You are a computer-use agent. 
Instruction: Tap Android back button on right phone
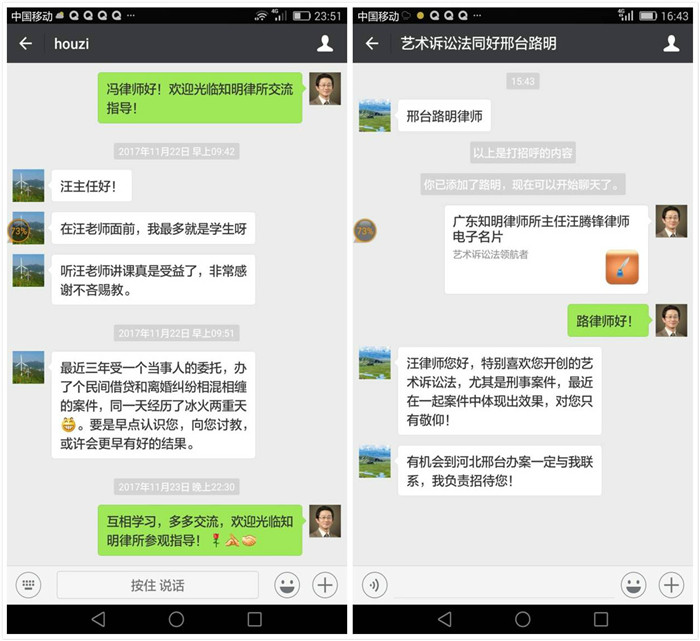445,619
